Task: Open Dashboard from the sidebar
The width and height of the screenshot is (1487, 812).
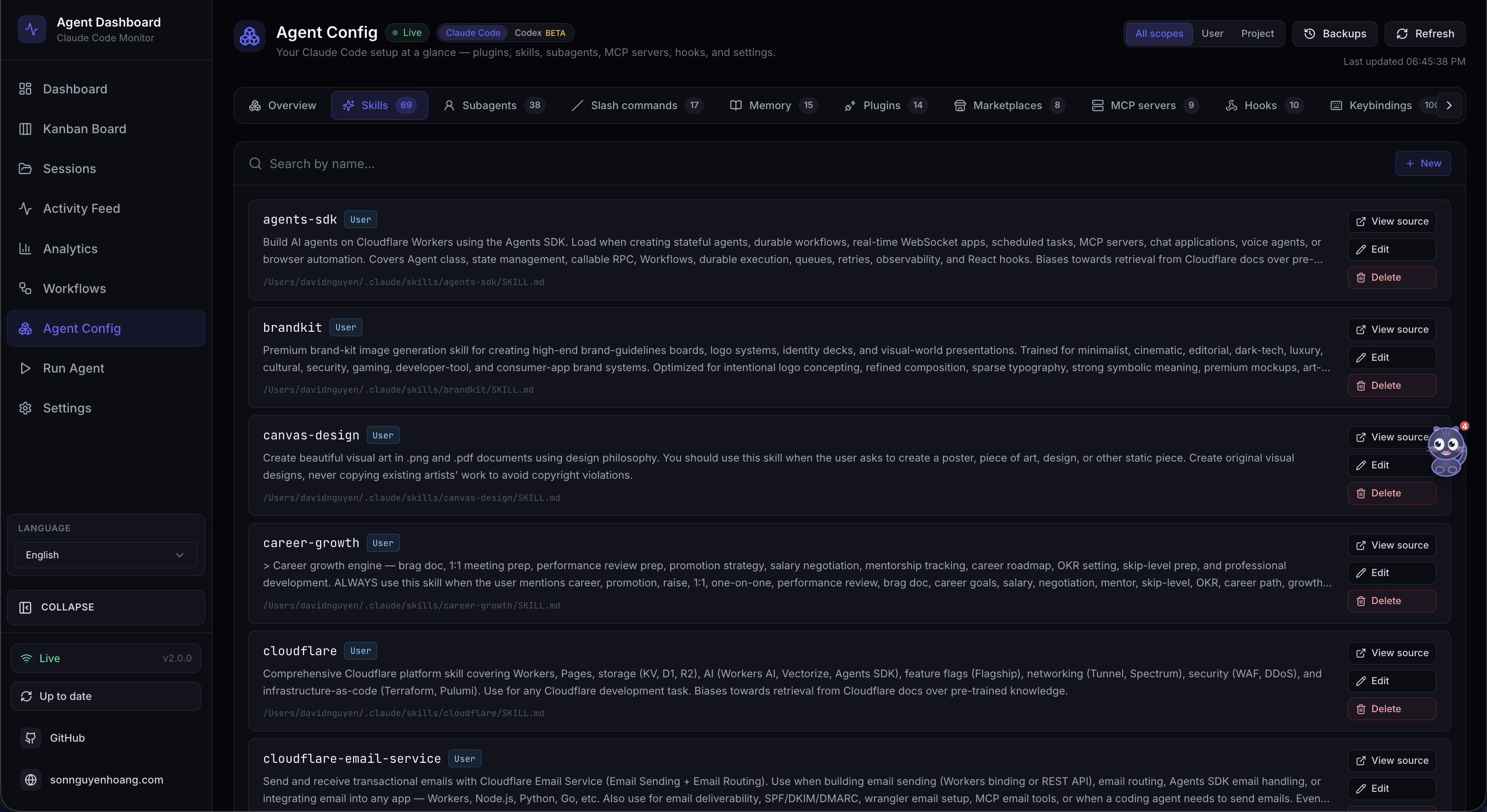Action: pyautogui.click(x=106, y=89)
